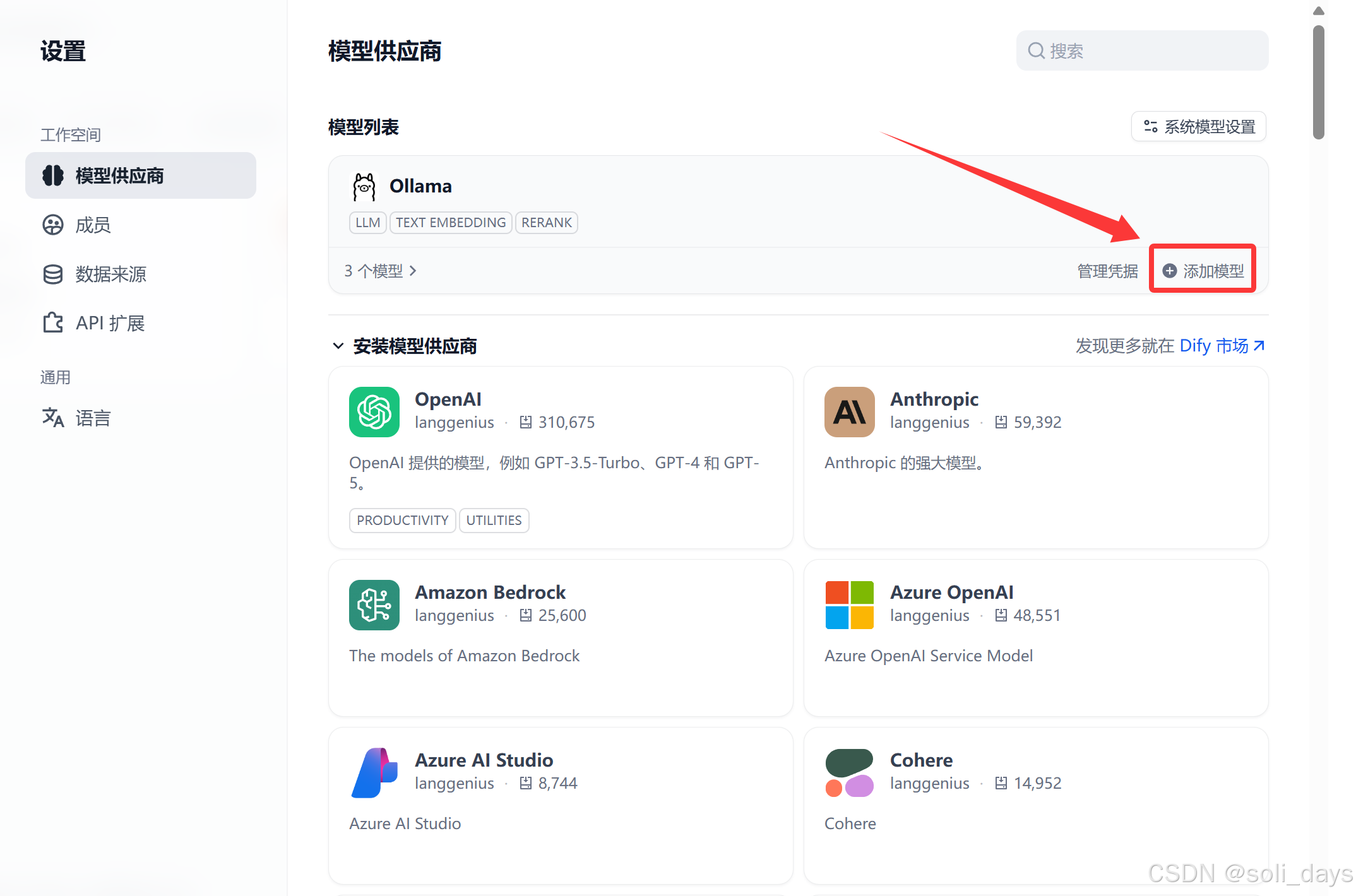
Task: Click the 'The models of Amazon Bedrock' description
Action: pyautogui.click(x=464, y=656)
